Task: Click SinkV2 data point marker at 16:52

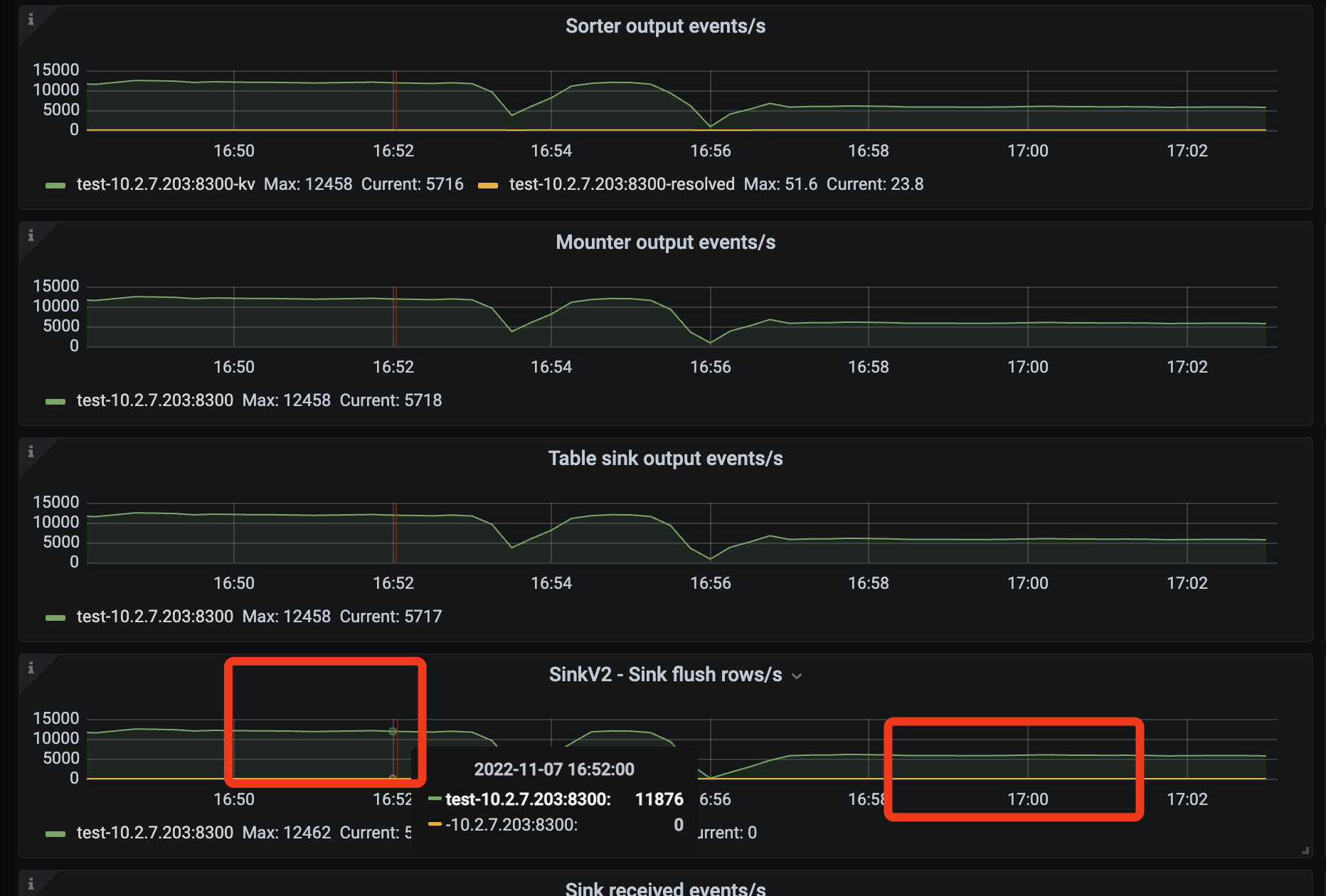Action: (x=393, y=731)
